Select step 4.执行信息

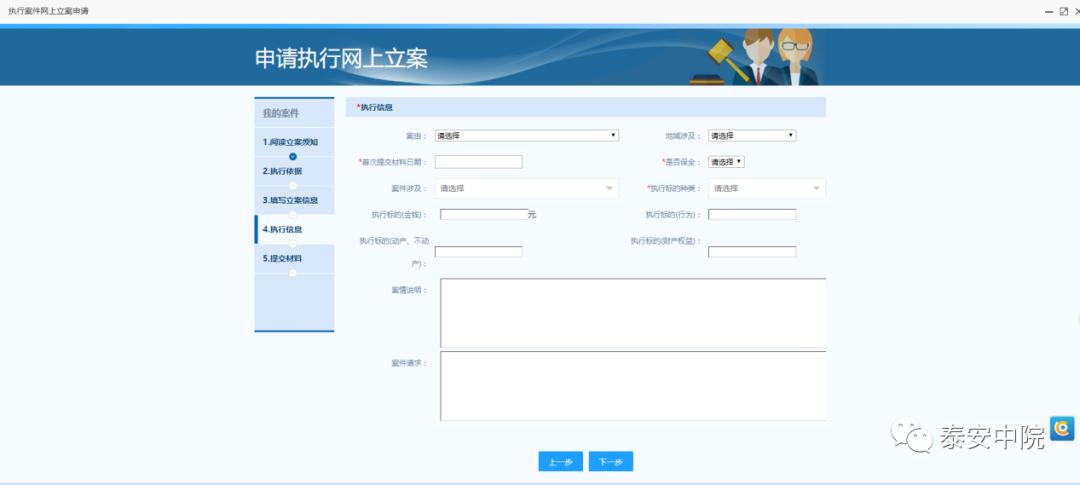pos(294,229)
